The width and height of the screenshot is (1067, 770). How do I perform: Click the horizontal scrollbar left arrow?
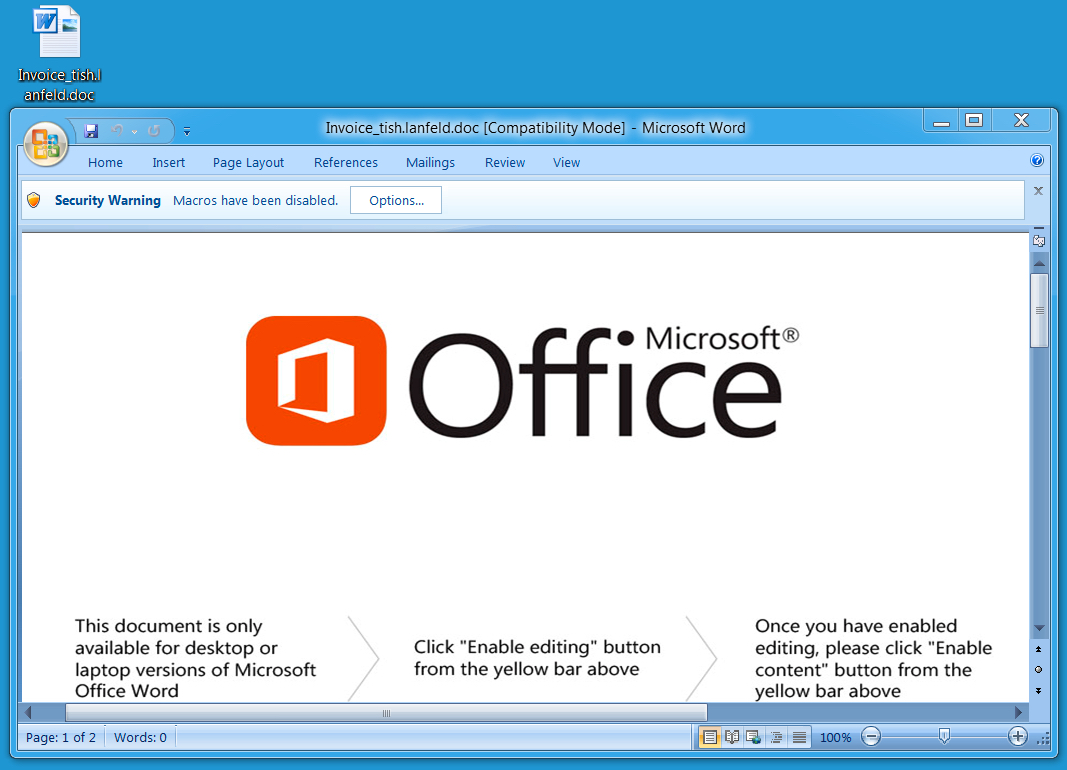click(x=28, y=713)
